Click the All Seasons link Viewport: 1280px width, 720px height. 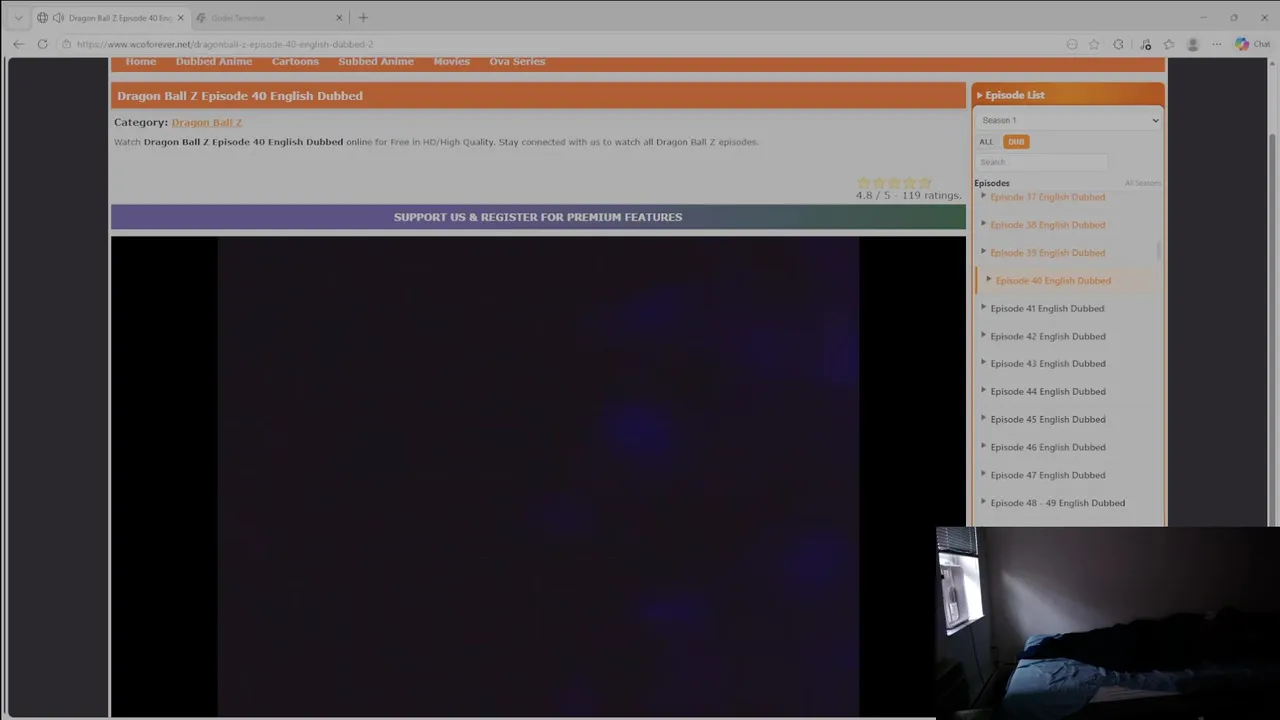(1142, 183)
